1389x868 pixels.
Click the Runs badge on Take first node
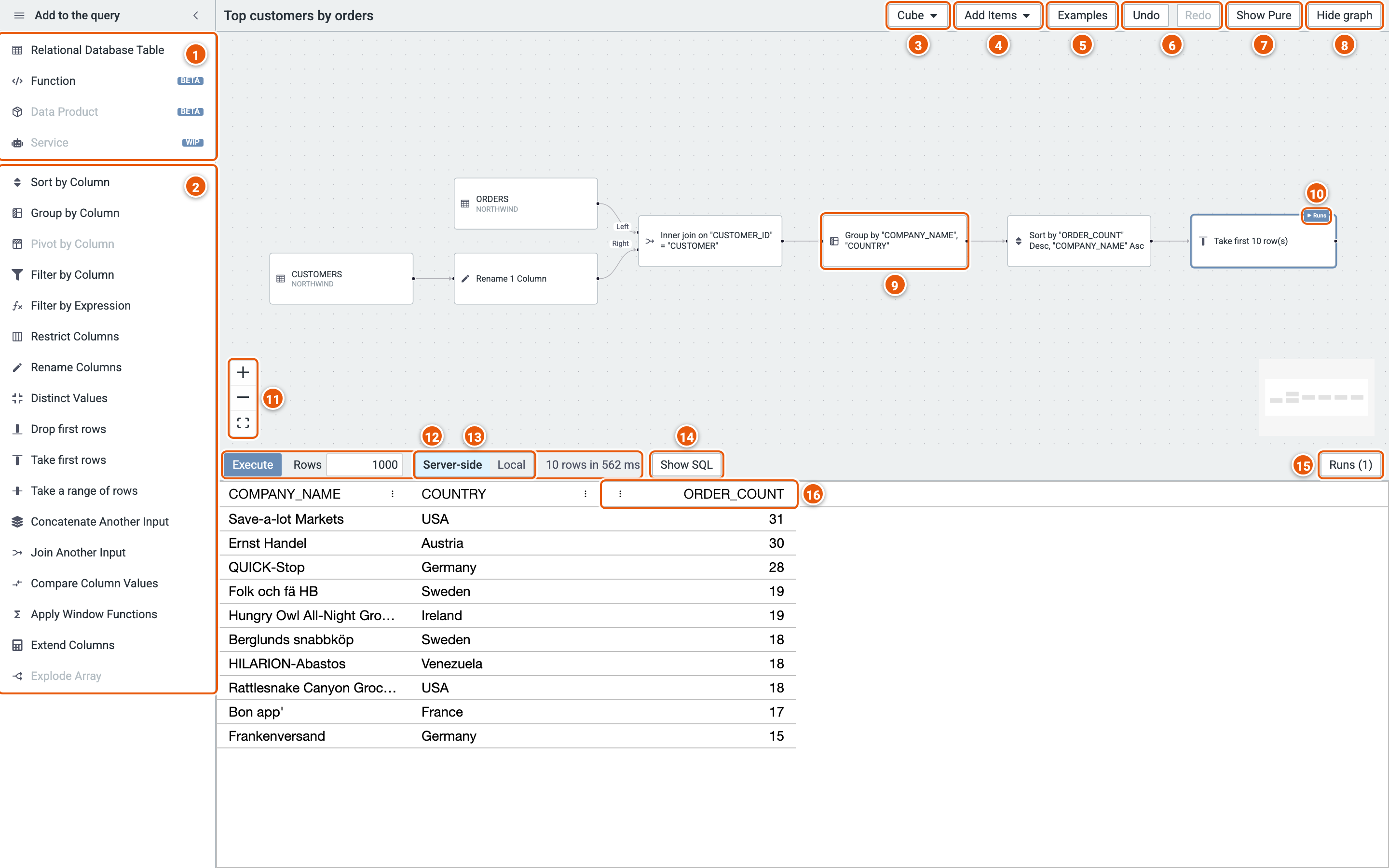1317,216
